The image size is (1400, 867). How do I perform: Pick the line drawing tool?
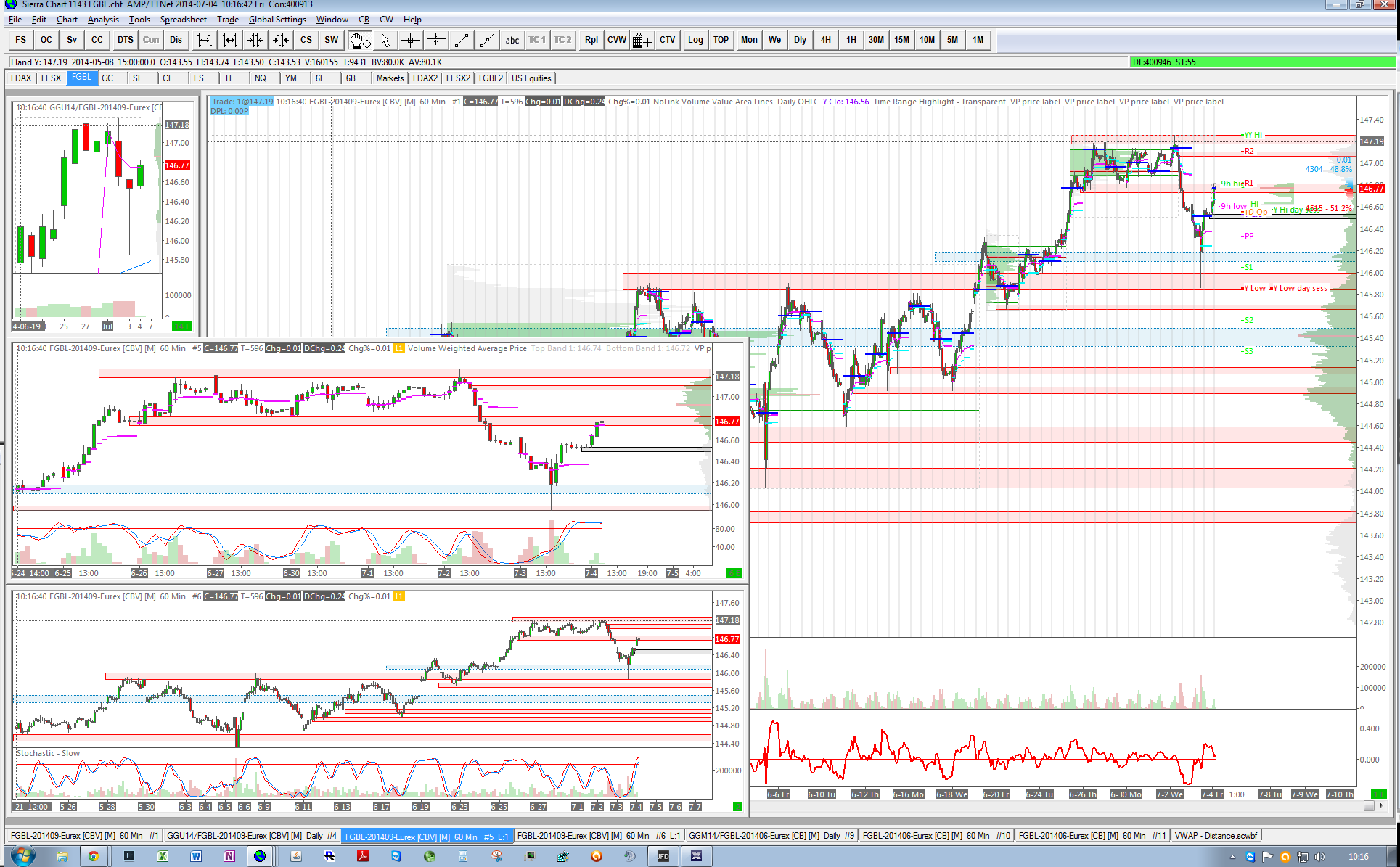[x=462, y=40]
